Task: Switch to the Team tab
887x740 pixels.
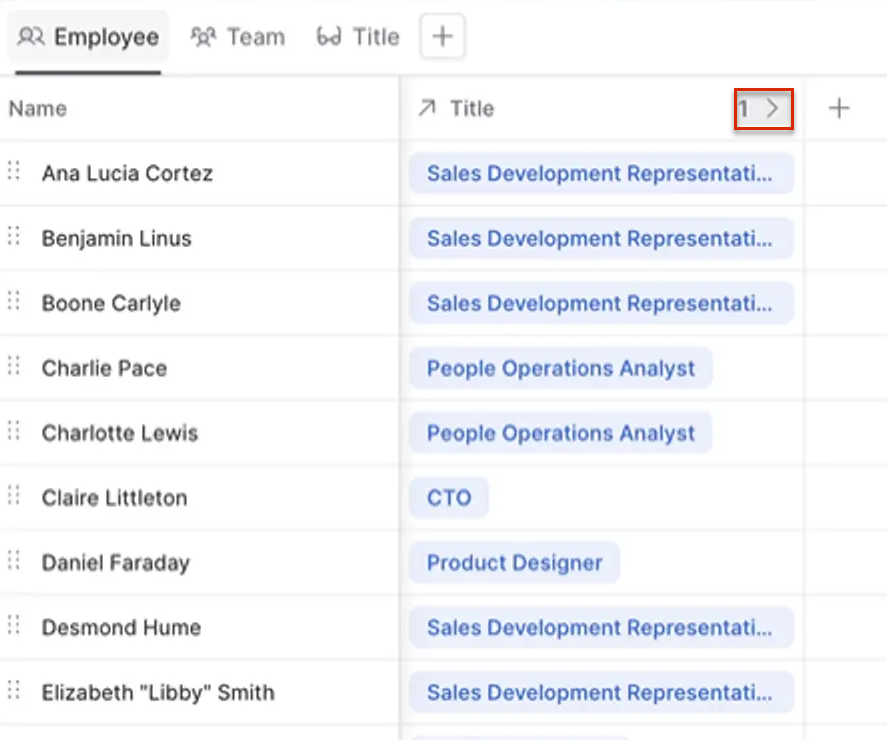Action: tap(238, 37)
